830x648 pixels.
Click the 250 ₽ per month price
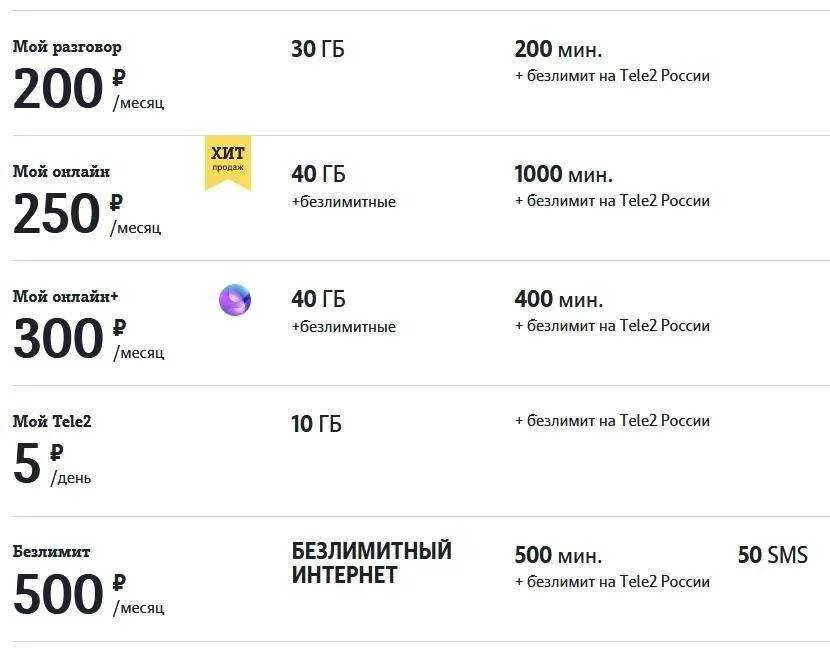click(x=86, y=214)
